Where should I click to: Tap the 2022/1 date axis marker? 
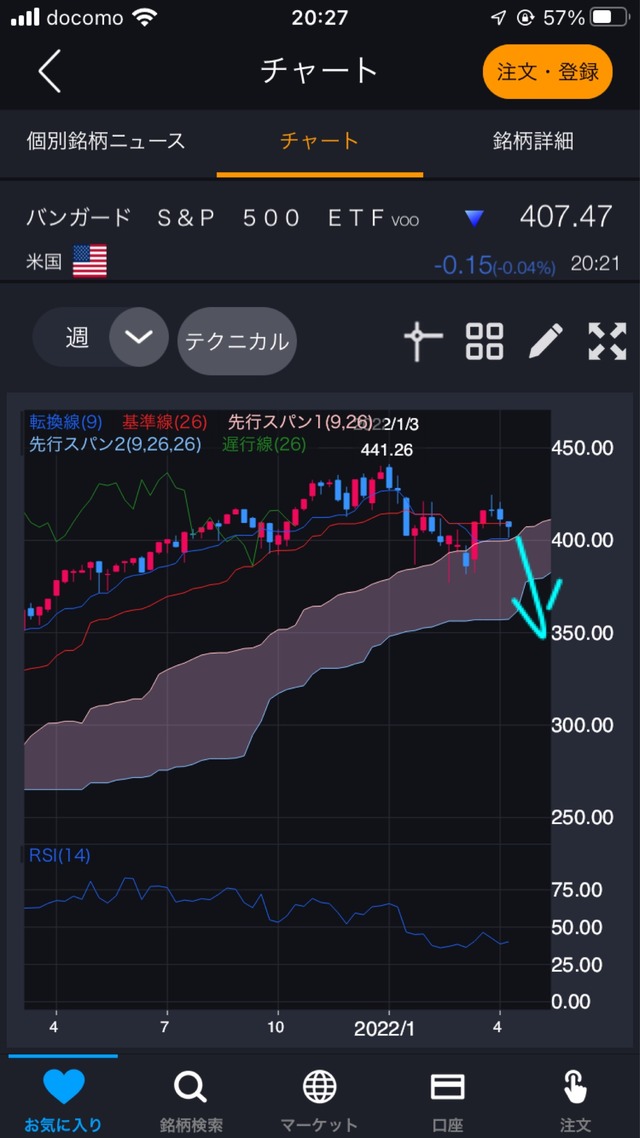(x=383, y=1028)
